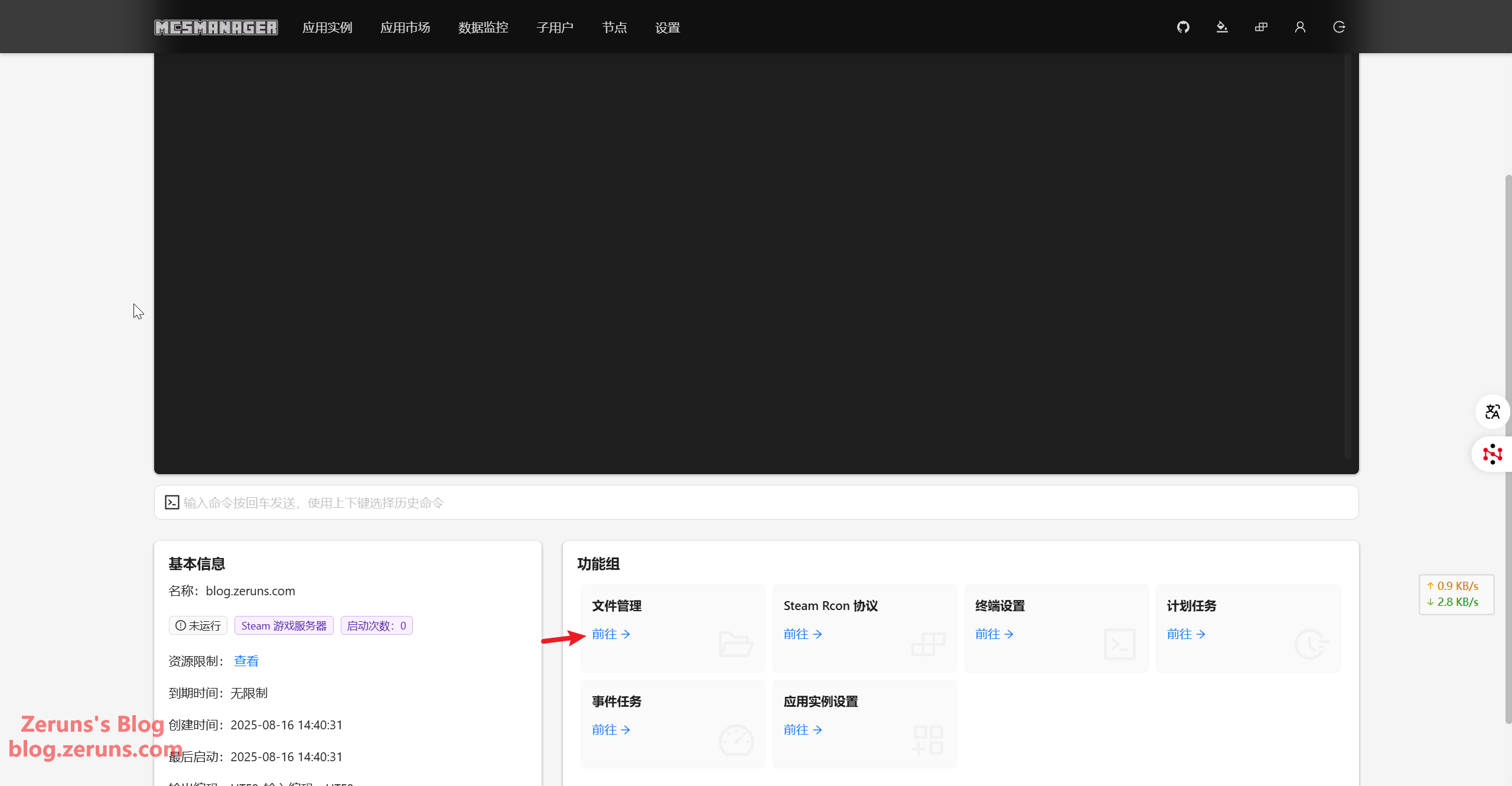Click 前往 under 应用实例设置

pos(802,730)
